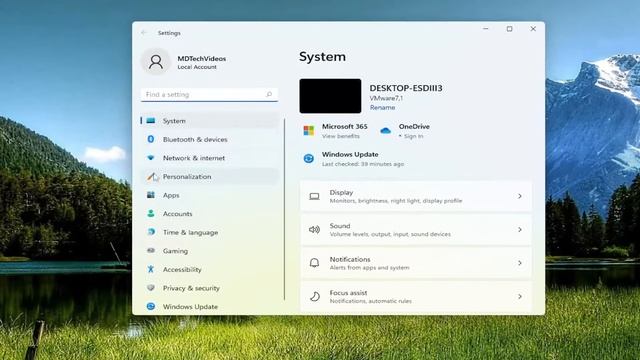This screenshot has height=360, width=640.
Task: Click the Bluetooth & devices icon
Action: pyautogui.click(x=151, y=139)
